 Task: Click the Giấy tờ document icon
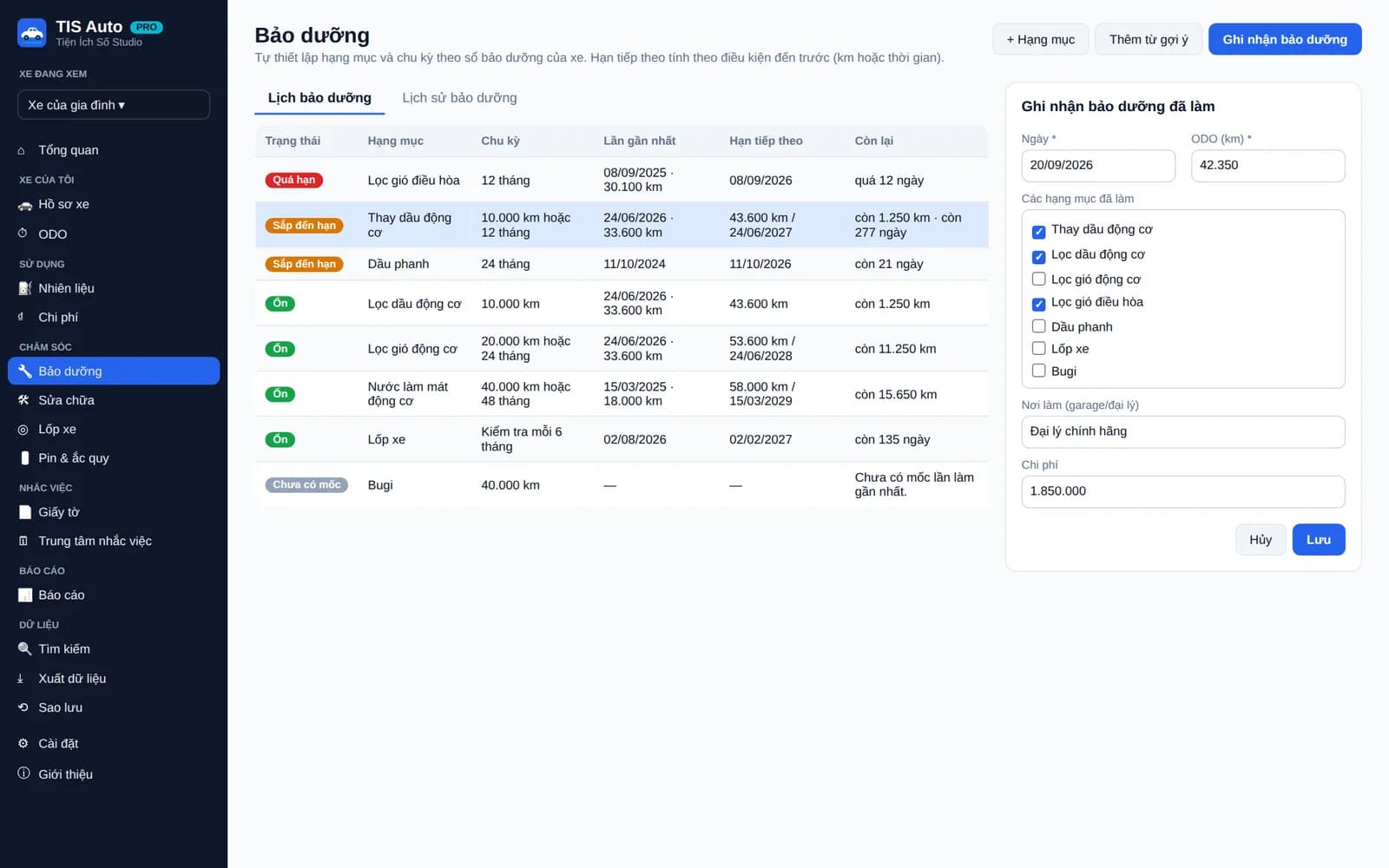(x=24, y=512)
